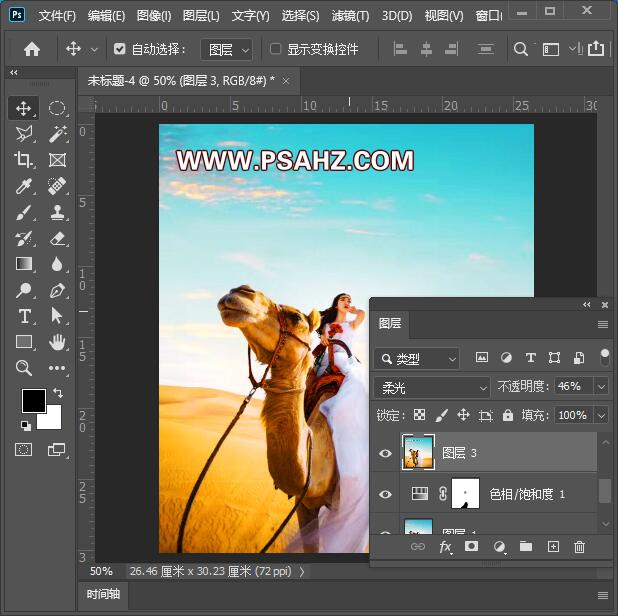Select the Gradient tool
618x616 pixels.
point(24,264)
